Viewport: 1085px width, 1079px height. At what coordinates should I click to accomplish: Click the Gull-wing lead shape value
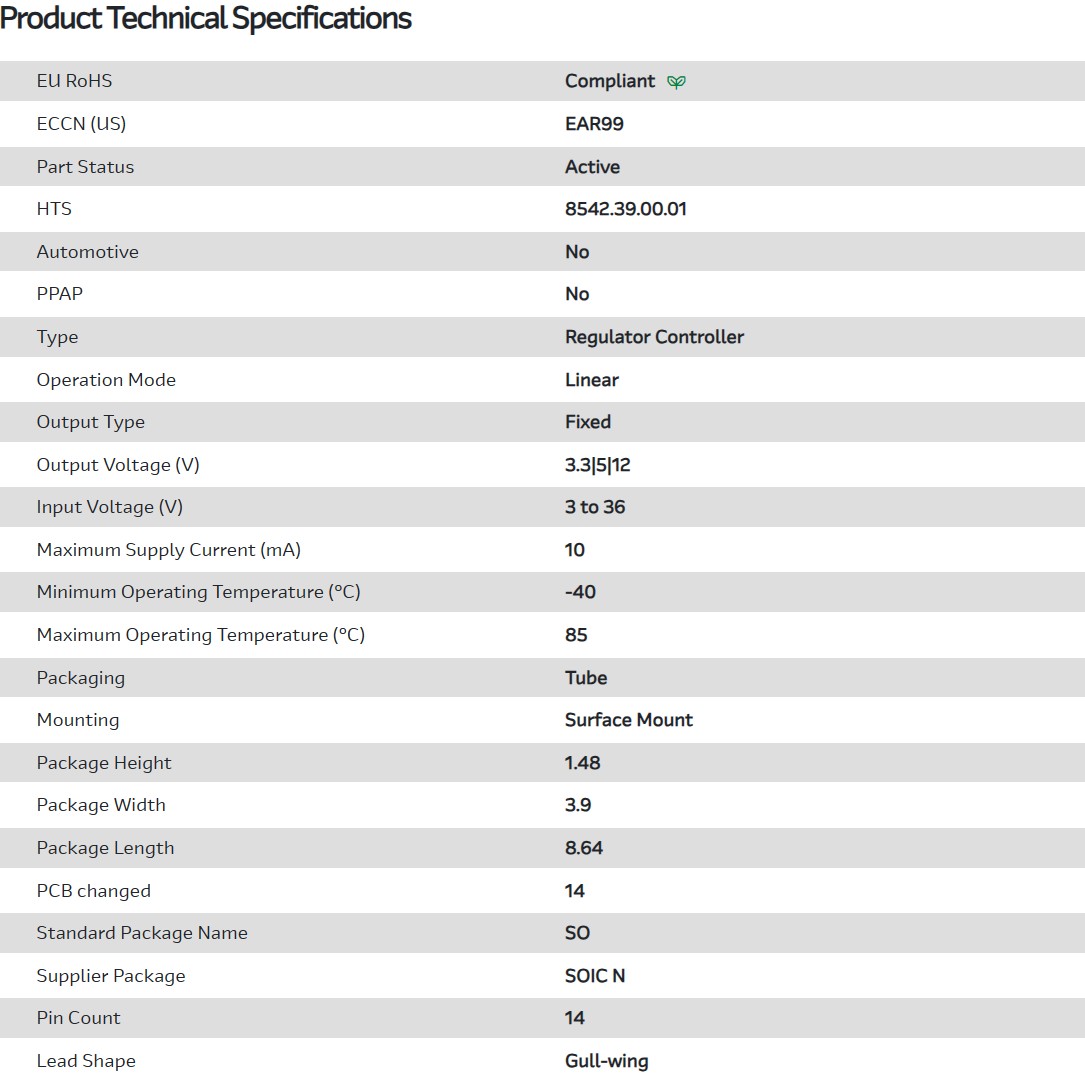pos(606,1061)
